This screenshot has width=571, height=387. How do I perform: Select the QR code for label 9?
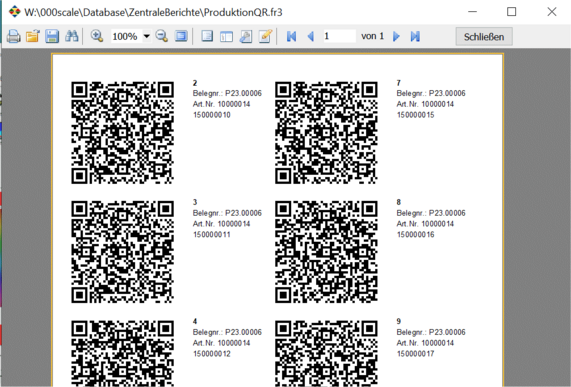click(x=326, y=353)
